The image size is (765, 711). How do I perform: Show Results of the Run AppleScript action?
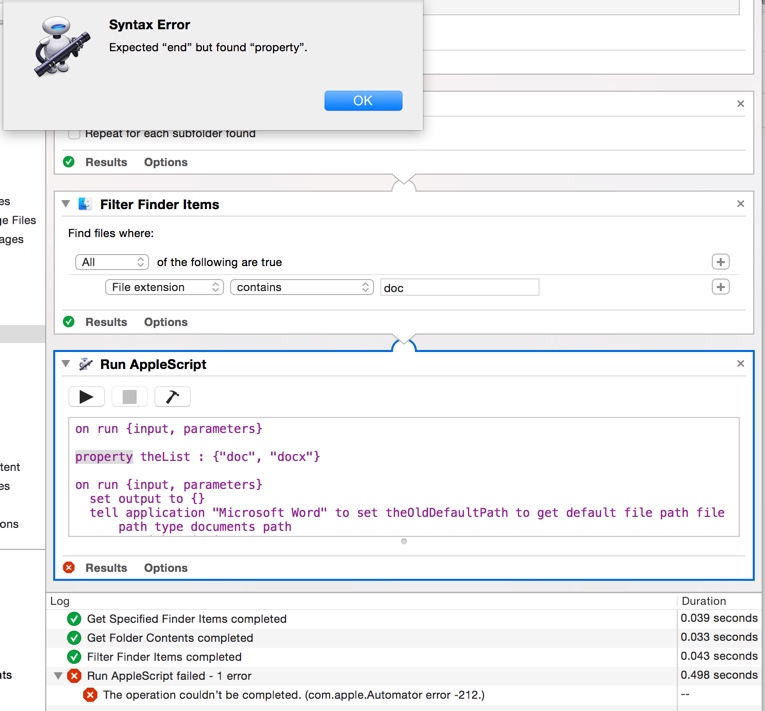coord(106,568)
